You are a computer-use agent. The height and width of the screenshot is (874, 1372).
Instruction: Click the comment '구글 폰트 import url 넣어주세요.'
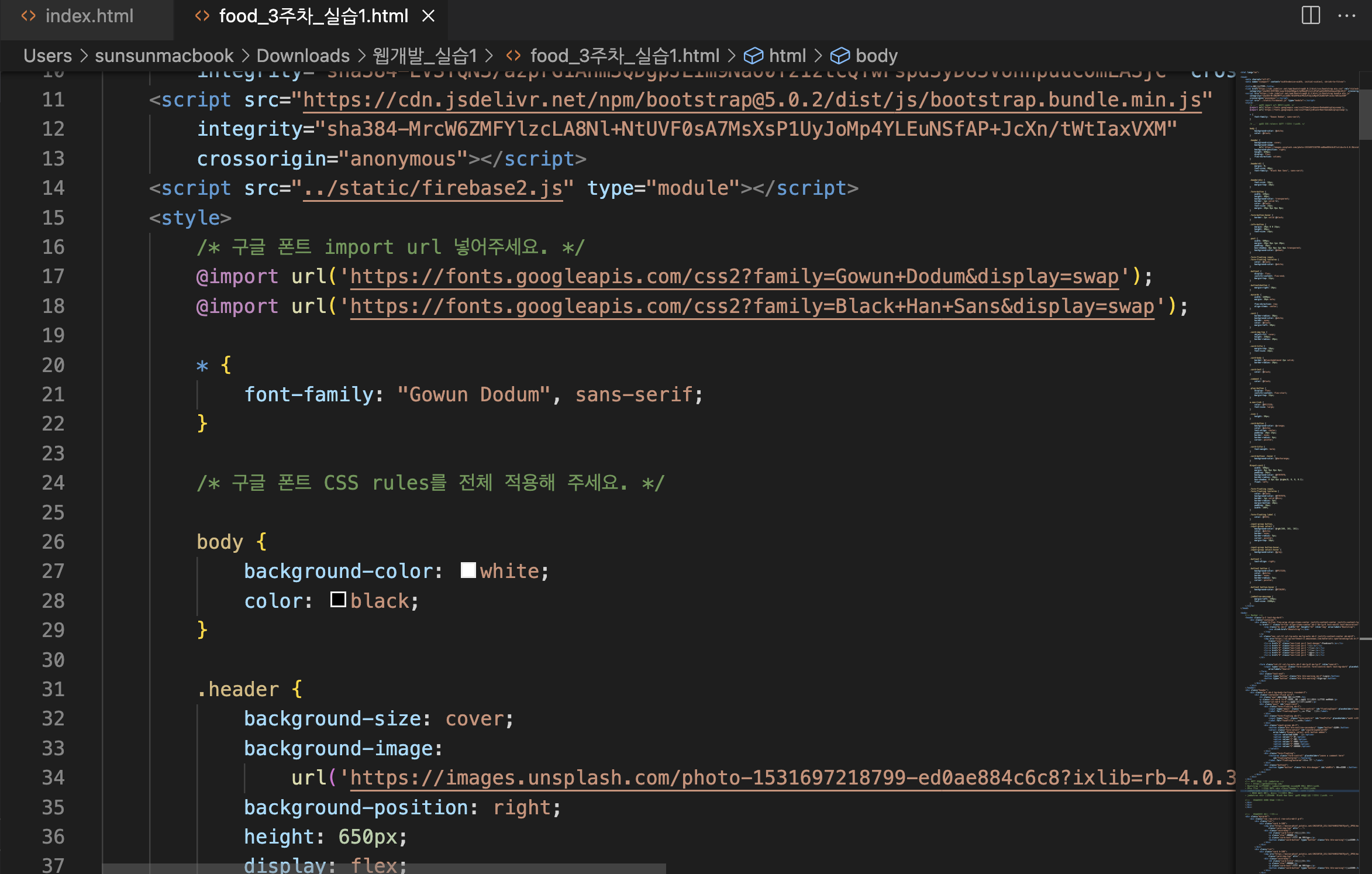(390, 247)
